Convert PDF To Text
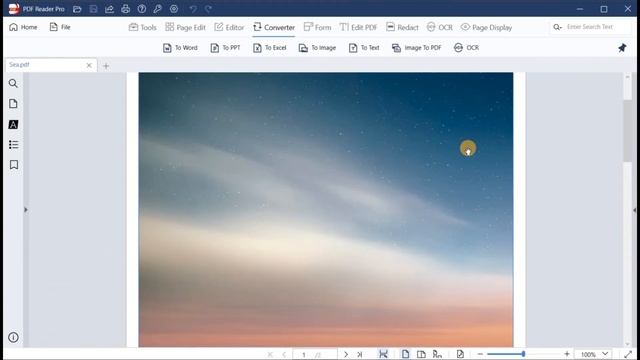 tap(364, 48)
